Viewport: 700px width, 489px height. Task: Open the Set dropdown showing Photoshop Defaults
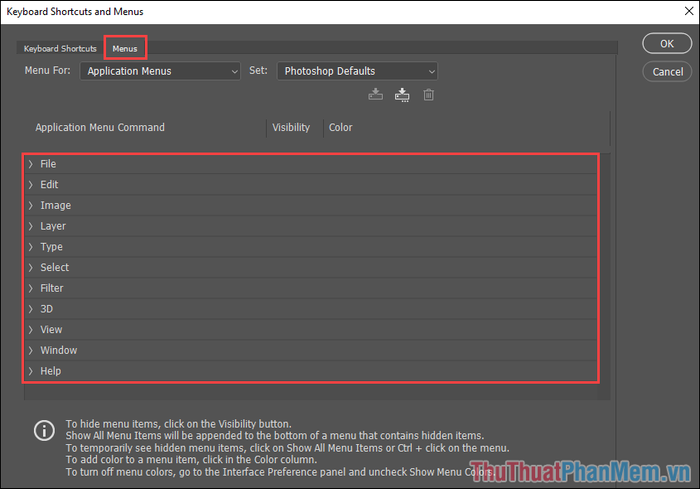coord(357,71)
